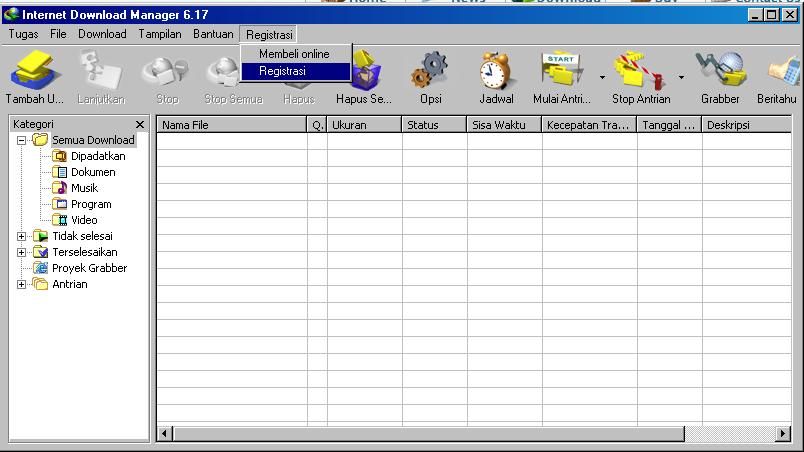Click the horizontal scrollbar left arrow
The image size is (804, 452).
pyautogui.click(x=164, y=434)
